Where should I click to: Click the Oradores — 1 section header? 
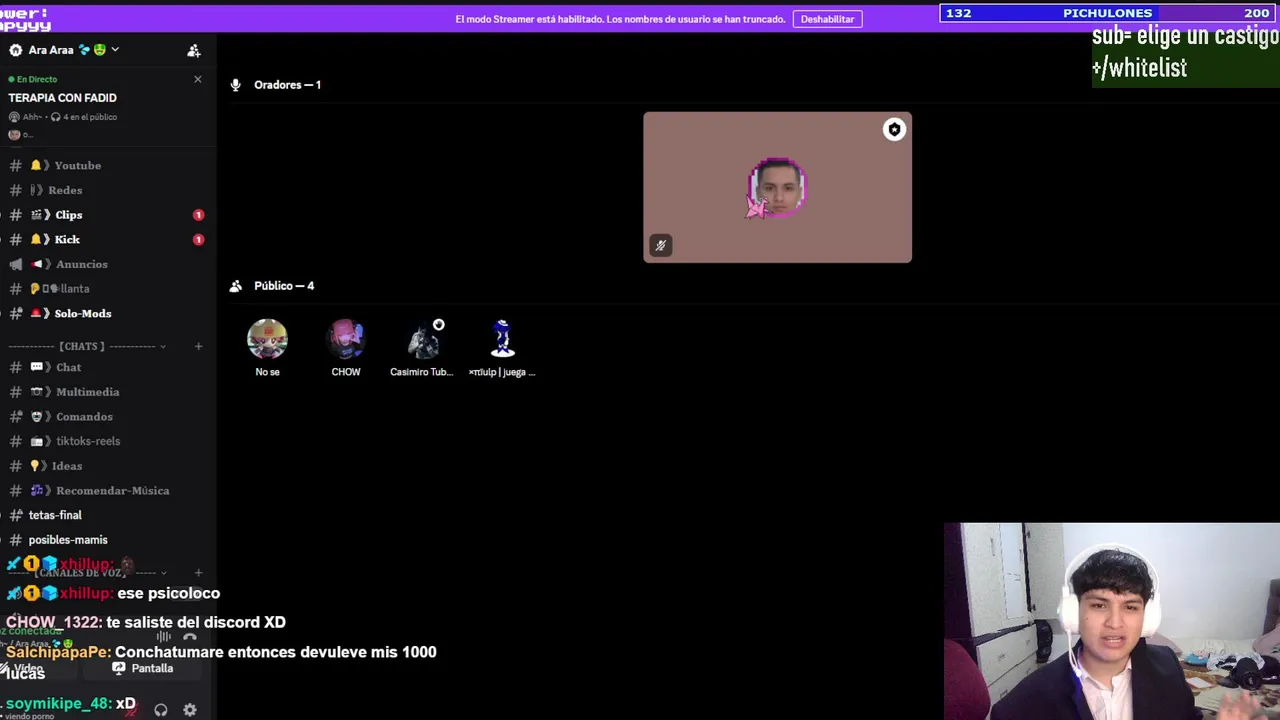(287, 85)
